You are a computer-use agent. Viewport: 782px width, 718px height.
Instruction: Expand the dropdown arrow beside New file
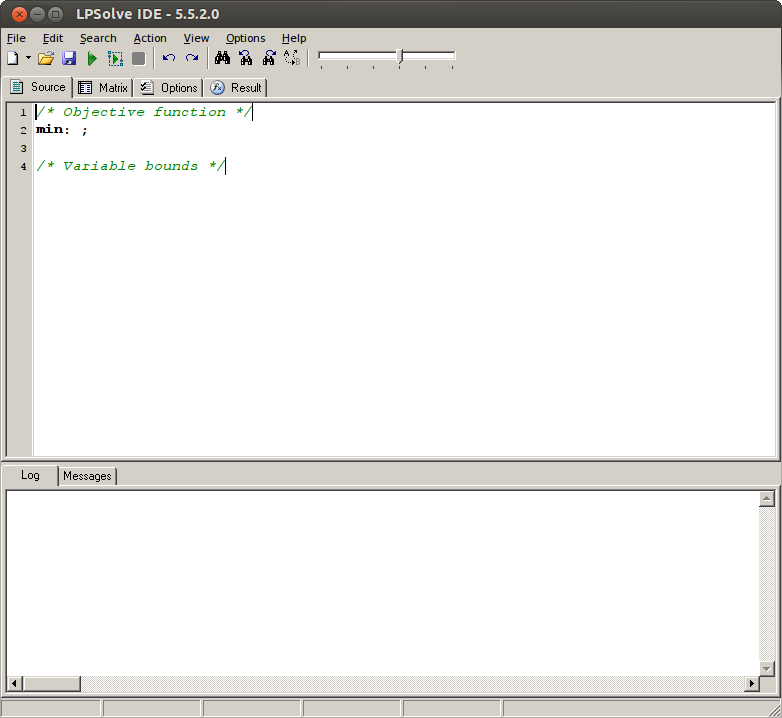[x=28, y=59]
